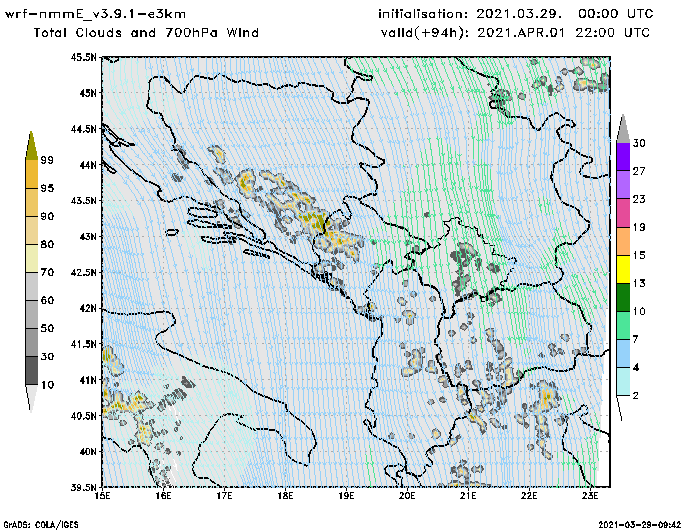This screenshot has width=700, height=530.
Task: Click the 45N latitude label
Action: pyautogui.click(x=88, y=93)
